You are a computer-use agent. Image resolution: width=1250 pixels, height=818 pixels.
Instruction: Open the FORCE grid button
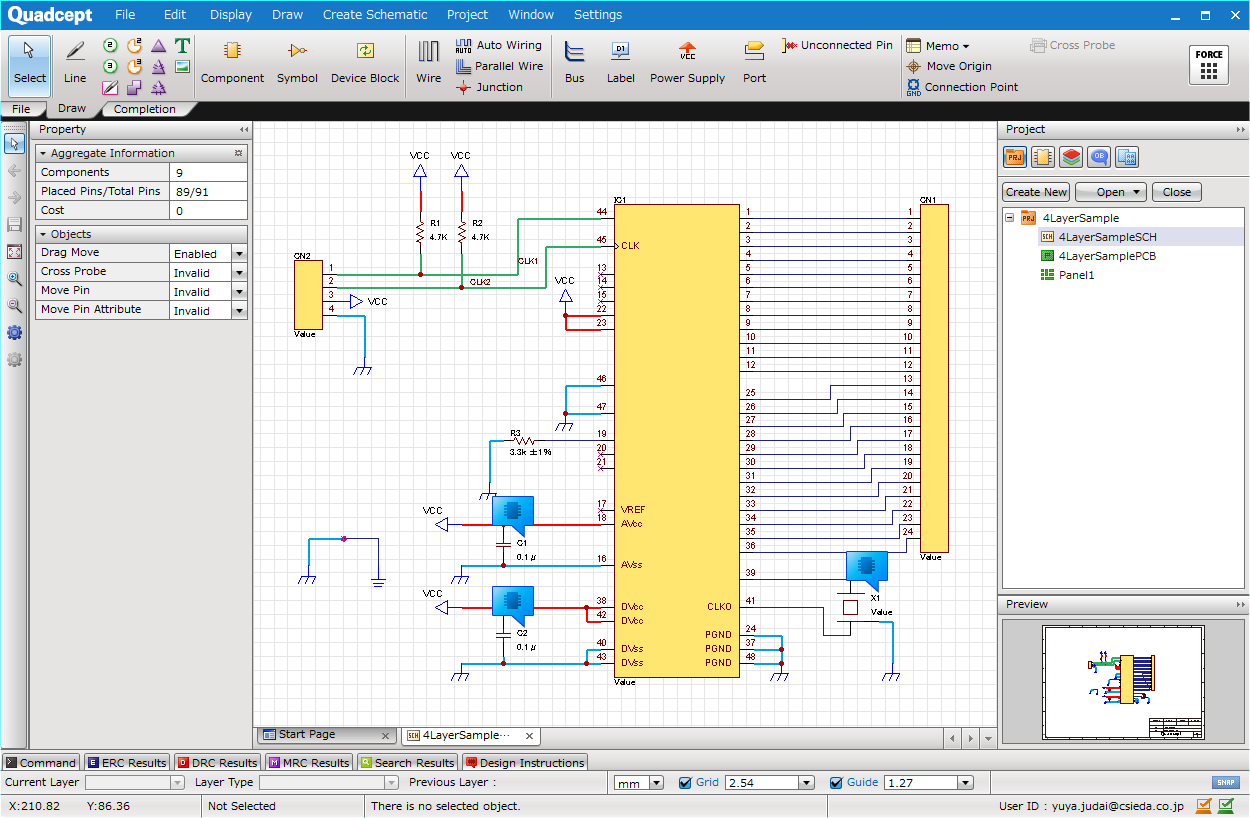[x=1209, y=65]
